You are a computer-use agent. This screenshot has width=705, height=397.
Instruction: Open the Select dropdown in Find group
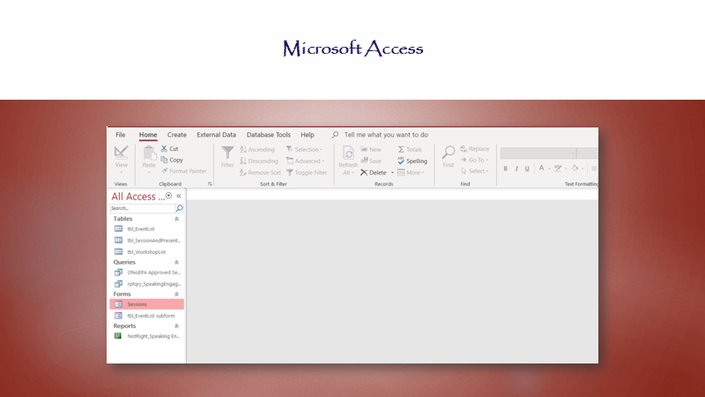pos(474,171)
